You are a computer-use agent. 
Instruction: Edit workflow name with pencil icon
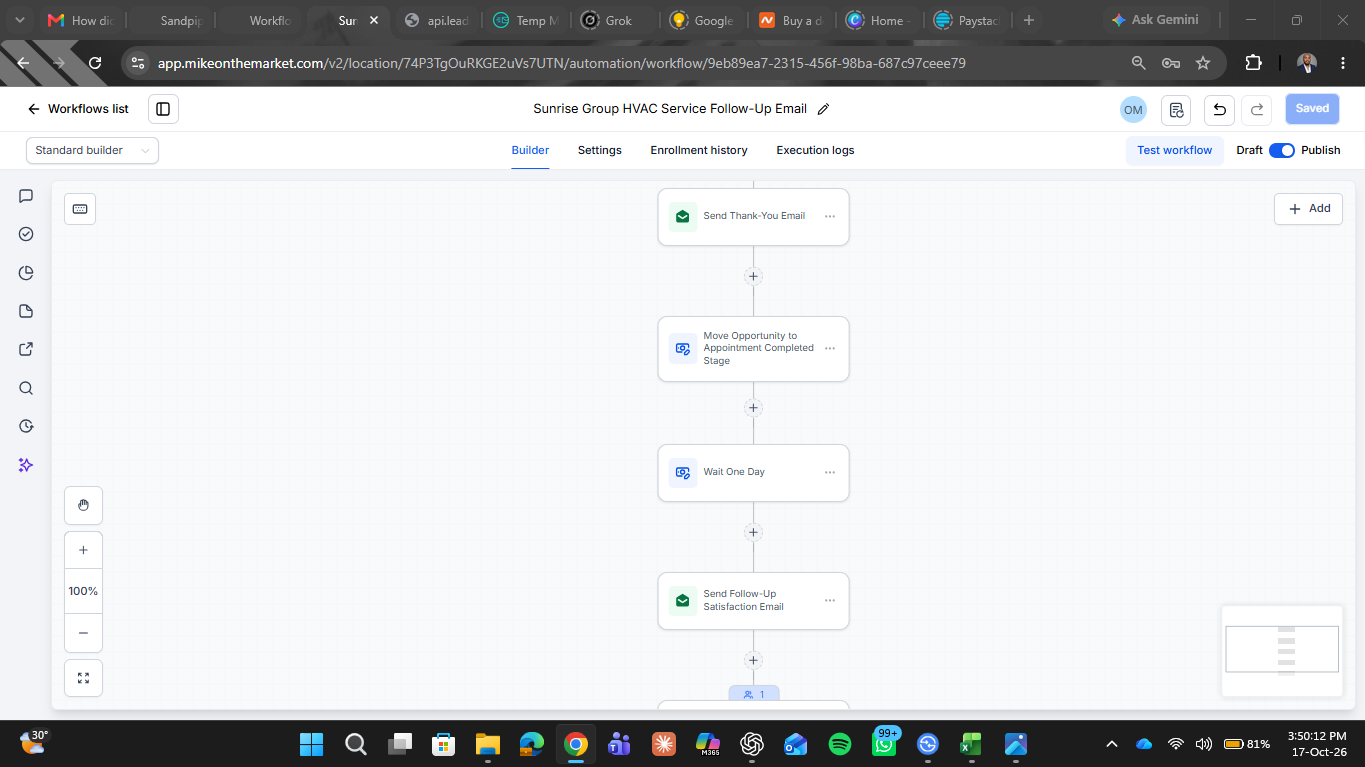823,109
